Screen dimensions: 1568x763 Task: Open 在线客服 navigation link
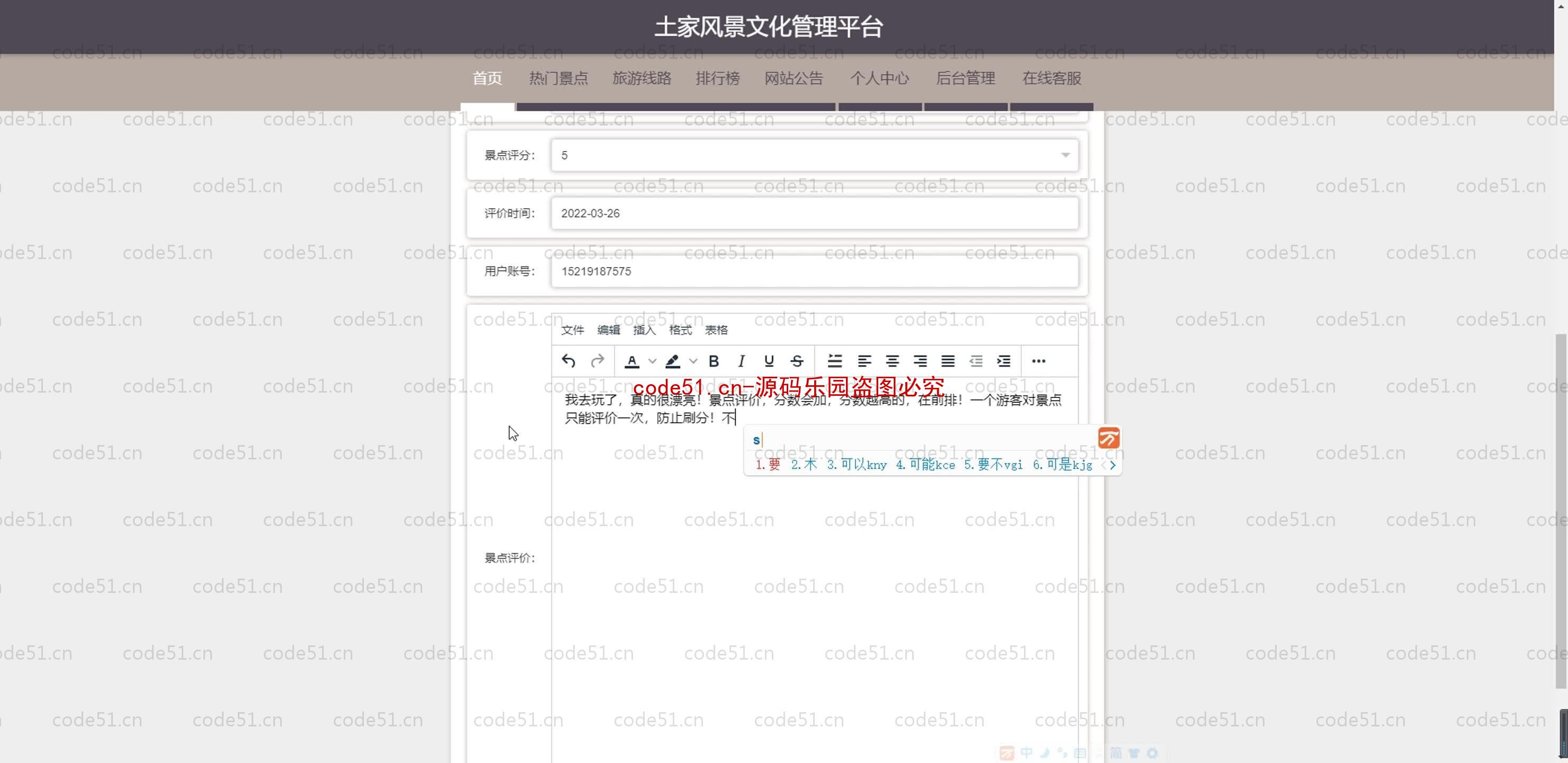point(1051,78)
